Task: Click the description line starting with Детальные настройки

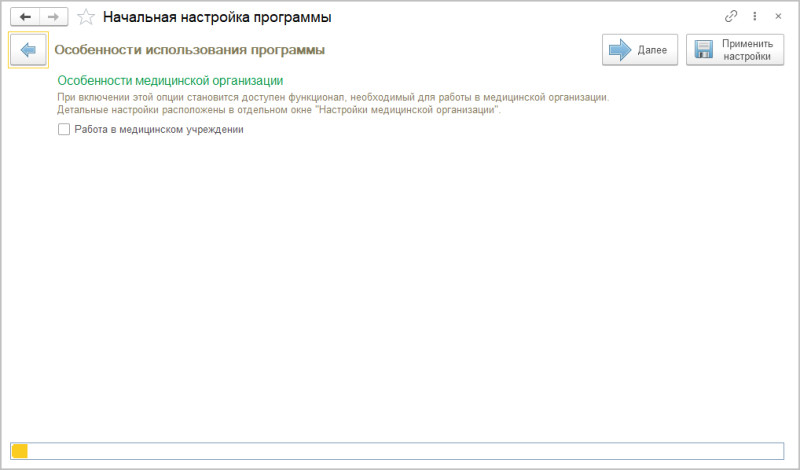Action: [x=279, y=110]
